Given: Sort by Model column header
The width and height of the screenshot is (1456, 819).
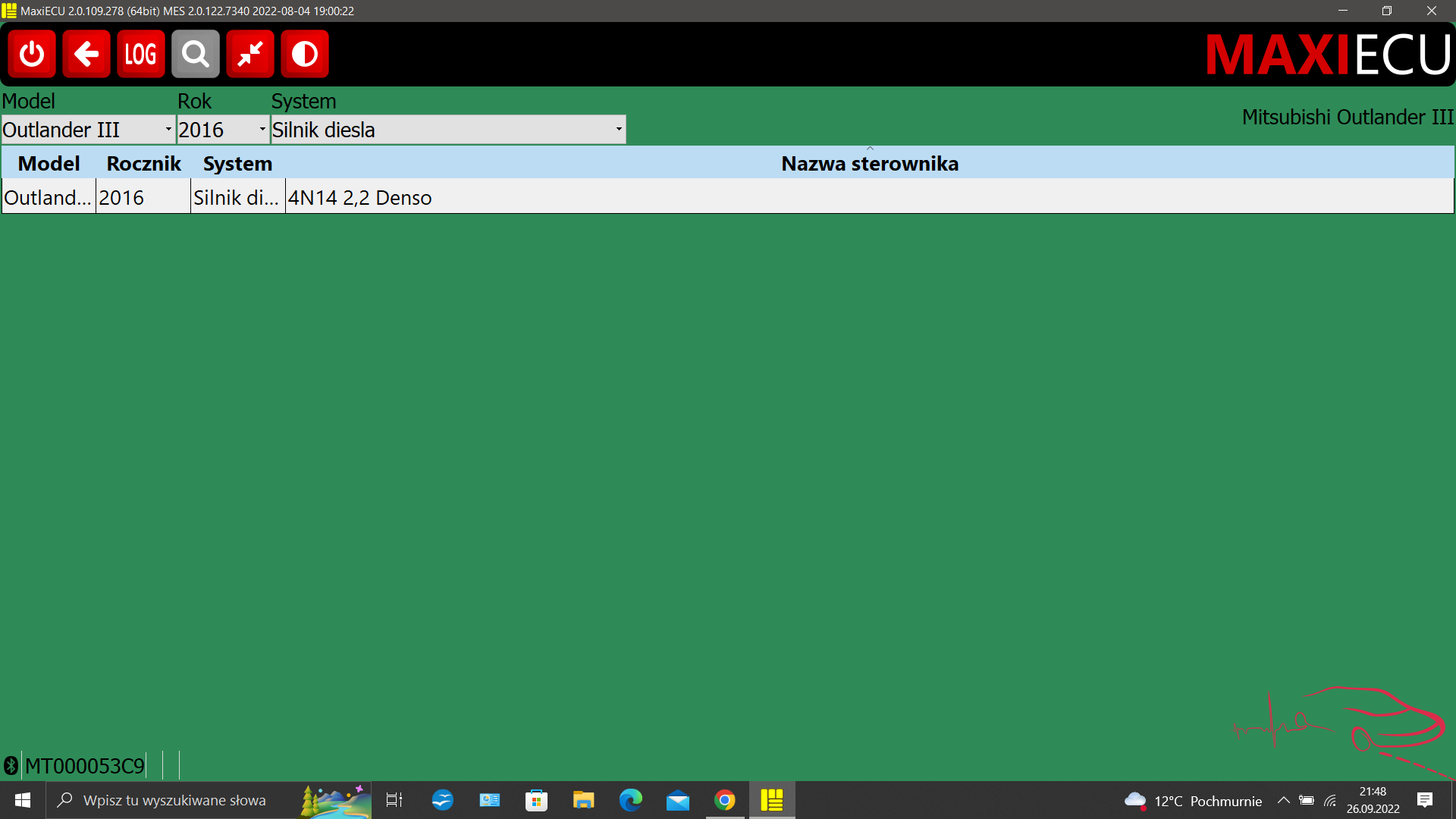Looking at the screenshot, I should (49, 163).
